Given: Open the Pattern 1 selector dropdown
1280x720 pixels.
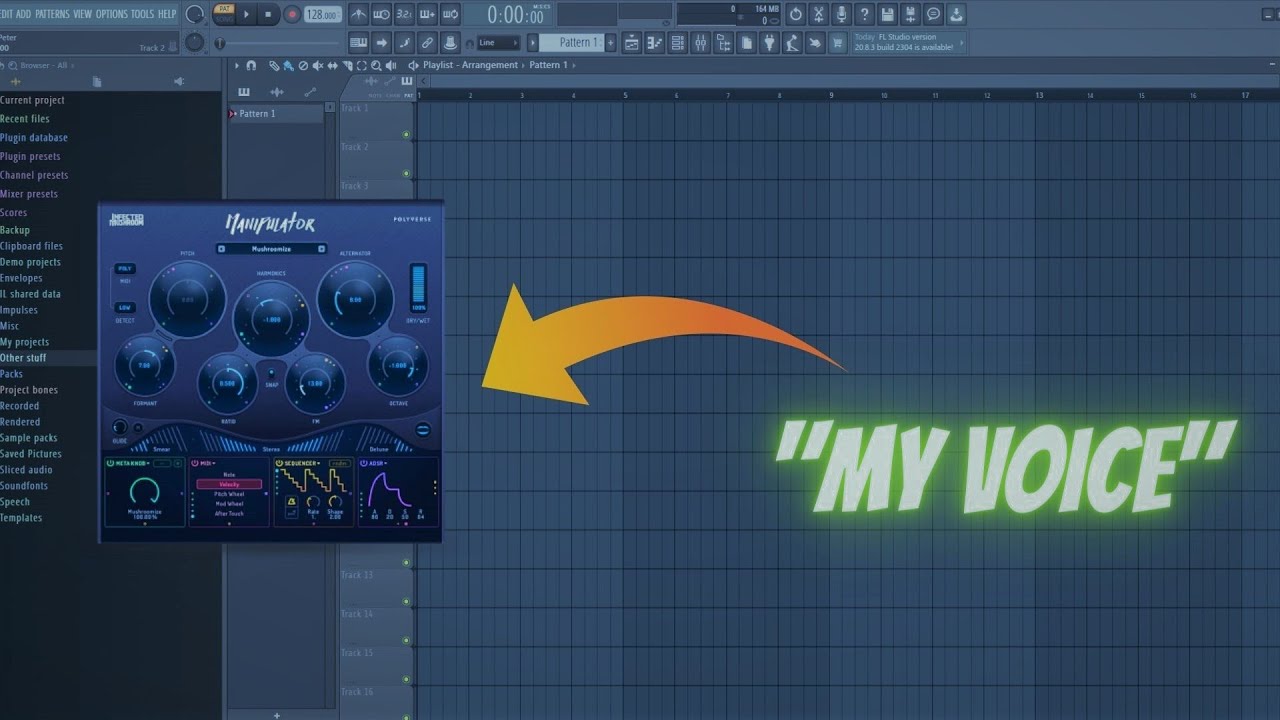Looking at the screenshot, I should (x=571, y=43).
